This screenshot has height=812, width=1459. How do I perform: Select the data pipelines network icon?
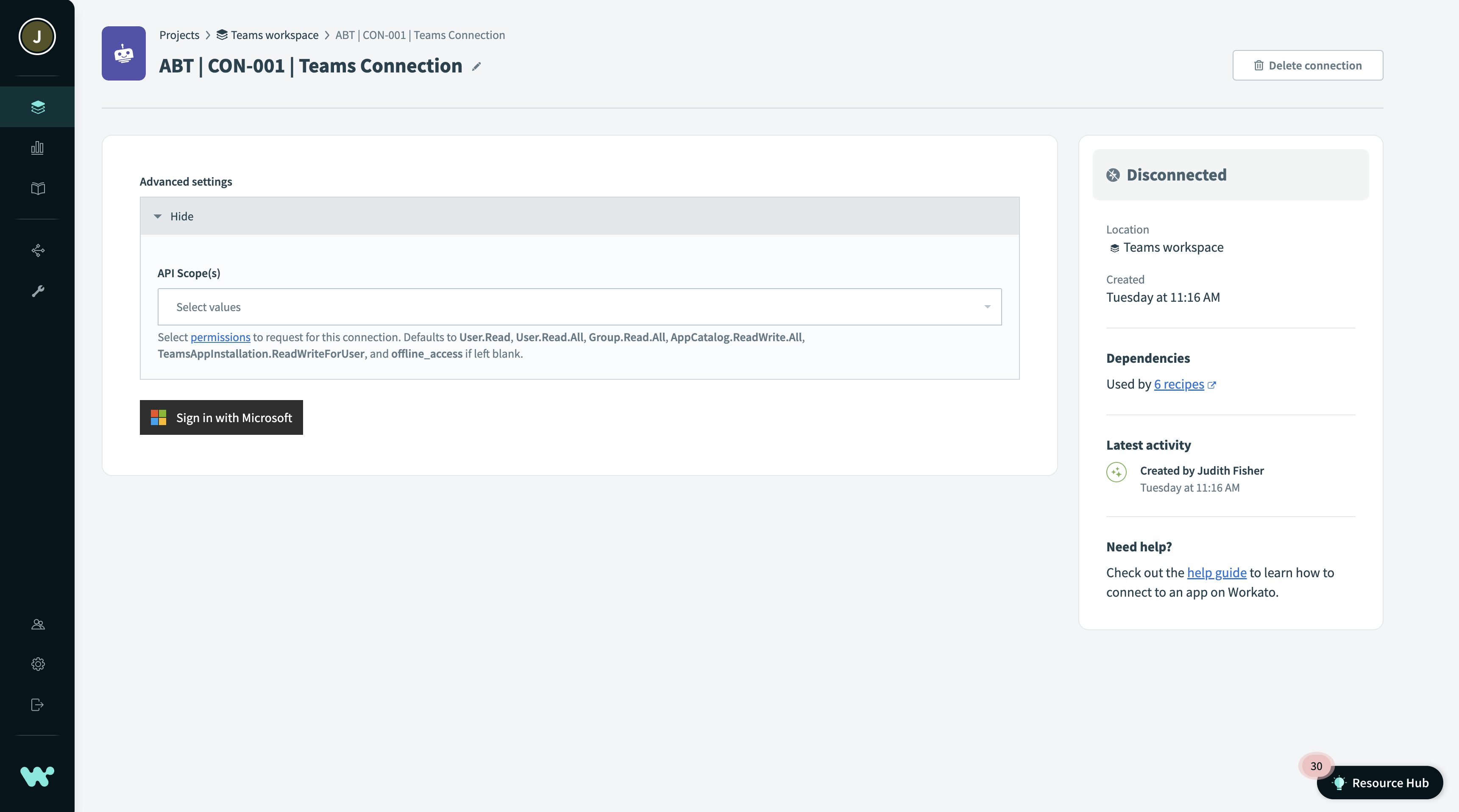click(37, 250)
